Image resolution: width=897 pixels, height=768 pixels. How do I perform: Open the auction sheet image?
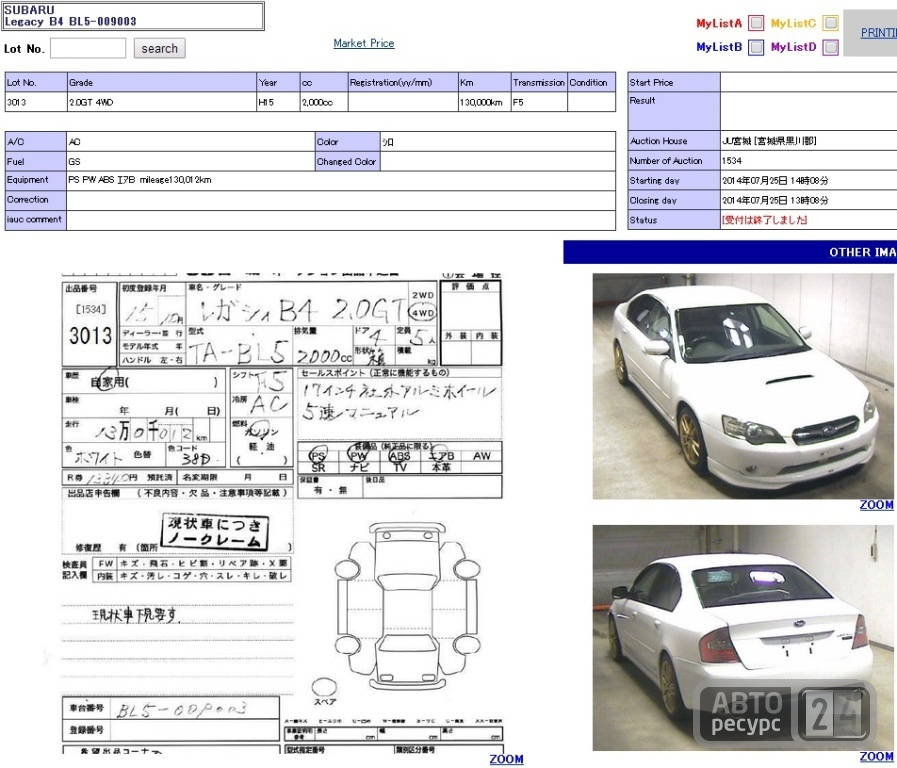(282, 512)
